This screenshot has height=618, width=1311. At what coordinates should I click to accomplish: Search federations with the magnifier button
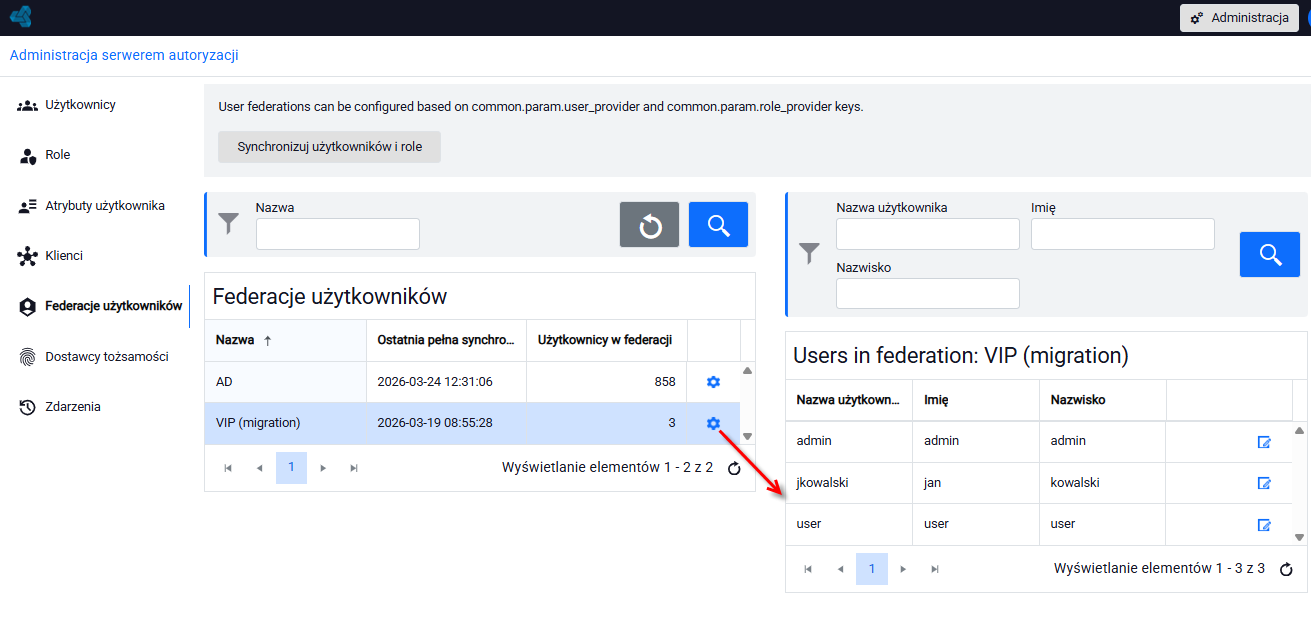(x=718, y=224)
